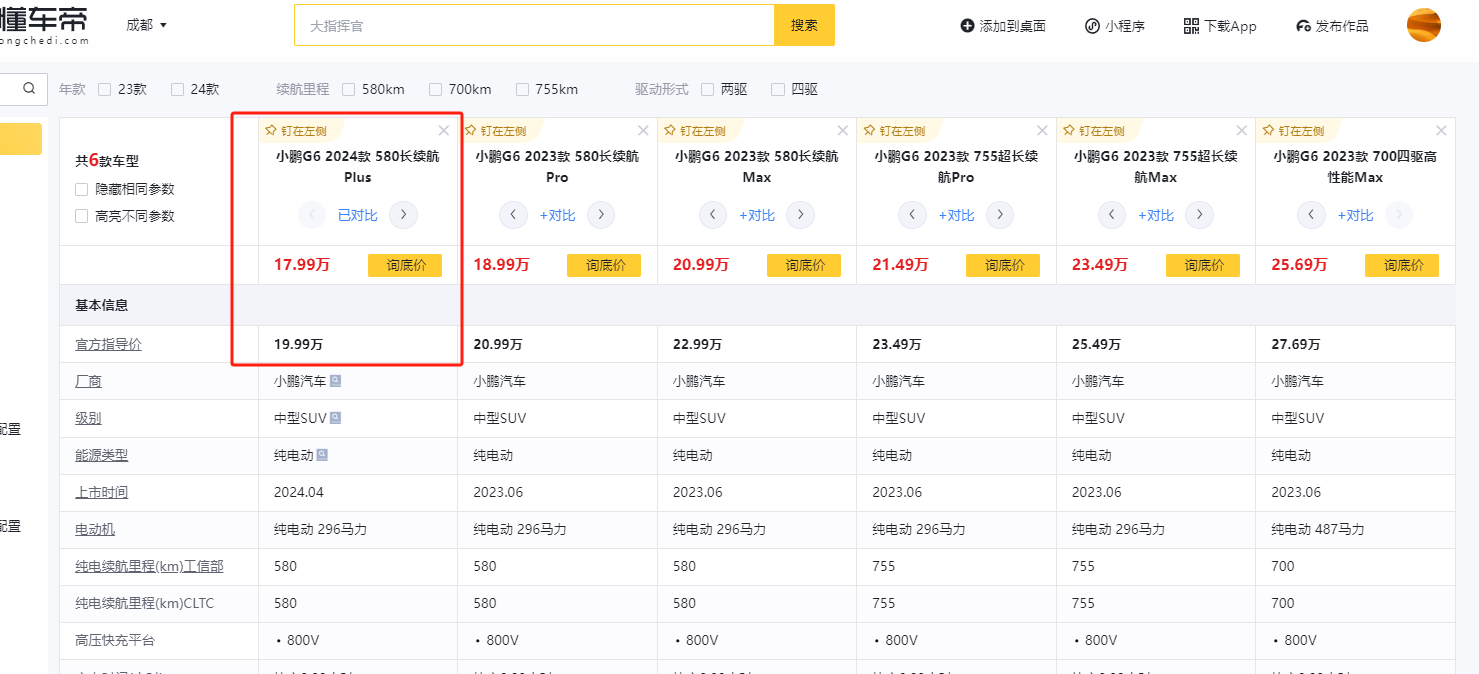Screen dimensions: 1479x674
Task: Close the 2023款 700四驱高性能Max column
Action: pos(1441,131)
